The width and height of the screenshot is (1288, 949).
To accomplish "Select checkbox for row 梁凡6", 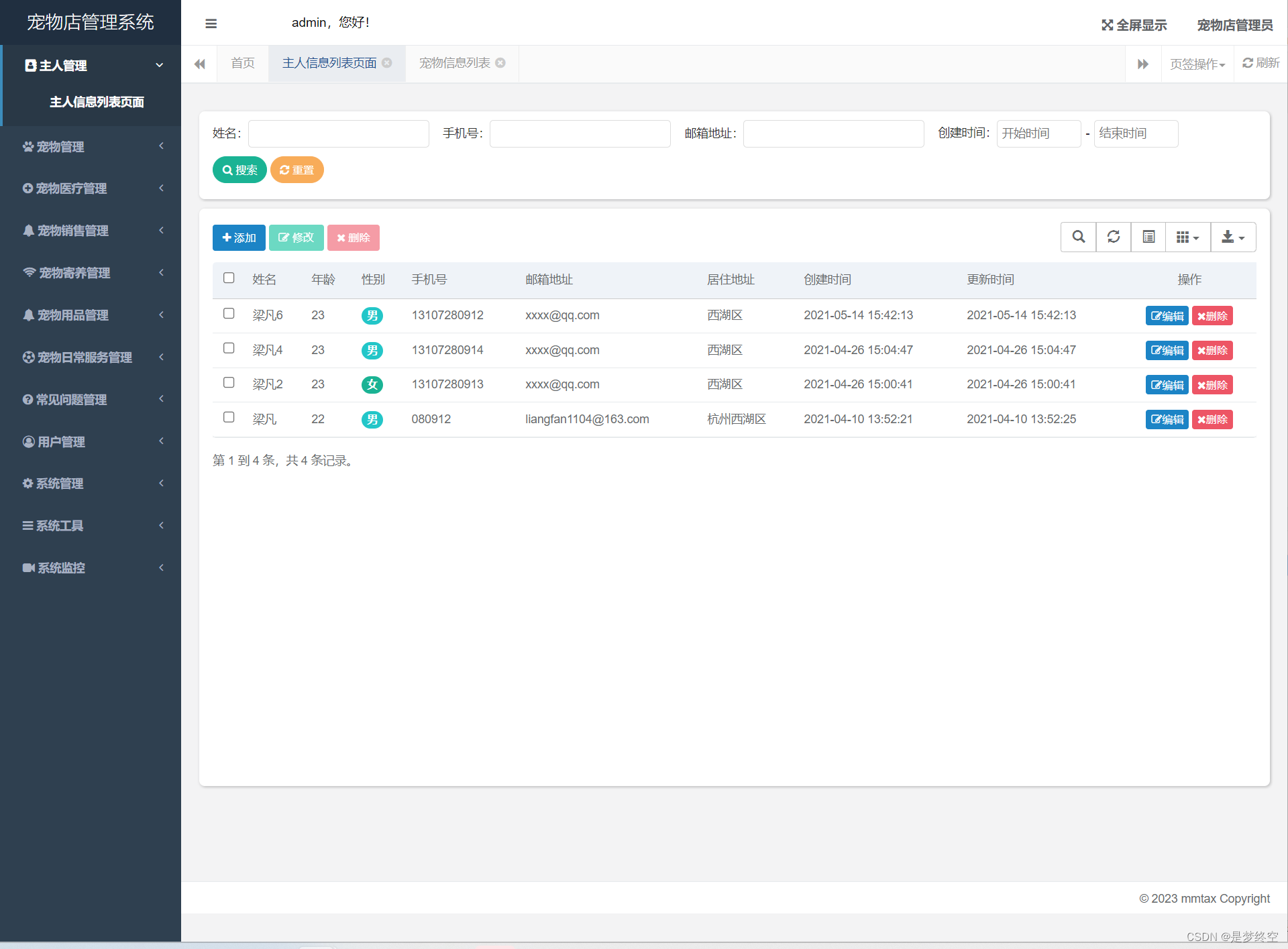I will coord(229,314).
